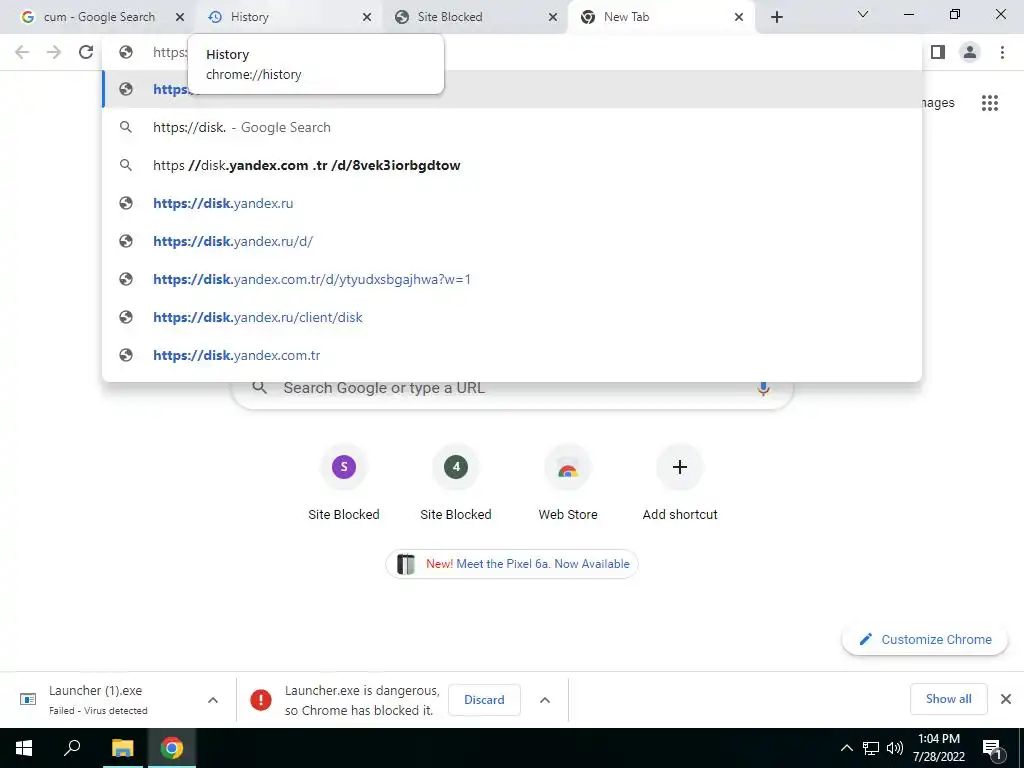Click in the address bar text

(x=169, y=52)
